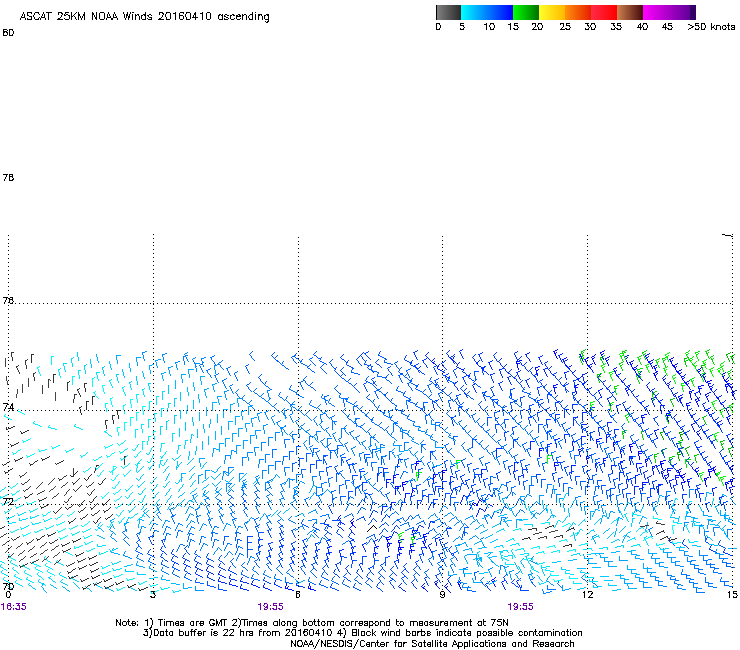Screen dimensions: 740x650
Task: Click the "72" latitude axis label
Action: click(8, 501)
